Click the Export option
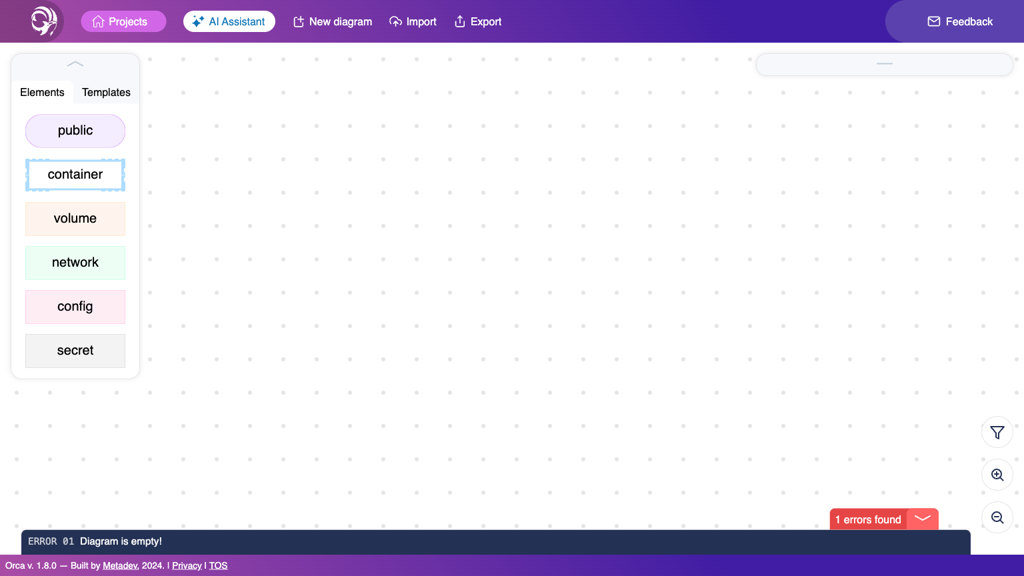 coord(478,21)
